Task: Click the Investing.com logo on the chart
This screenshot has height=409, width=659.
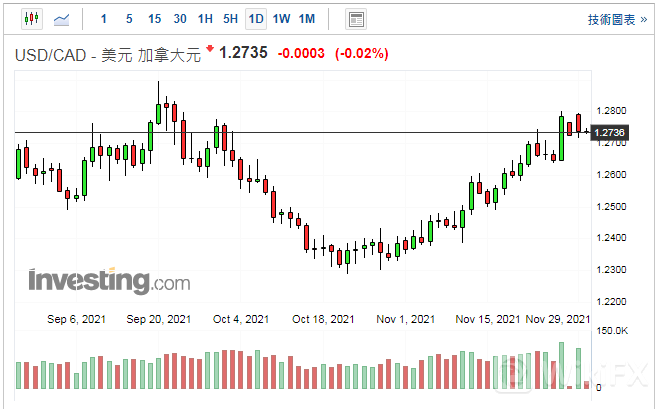Action: pos(109,280)
